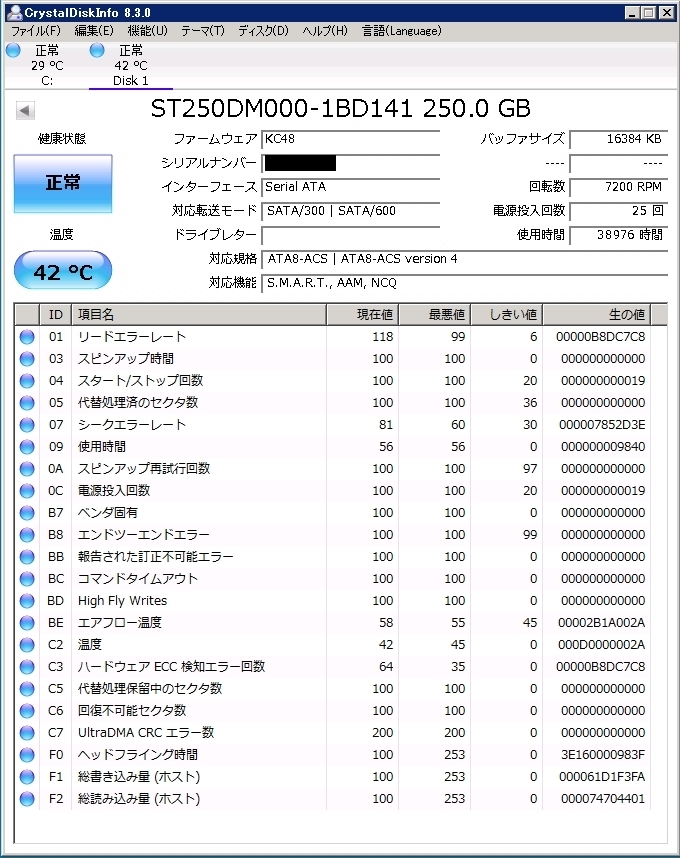680x858 pixels.
Task: Click the status circle of row C2 温度
Action: [27, 645]
